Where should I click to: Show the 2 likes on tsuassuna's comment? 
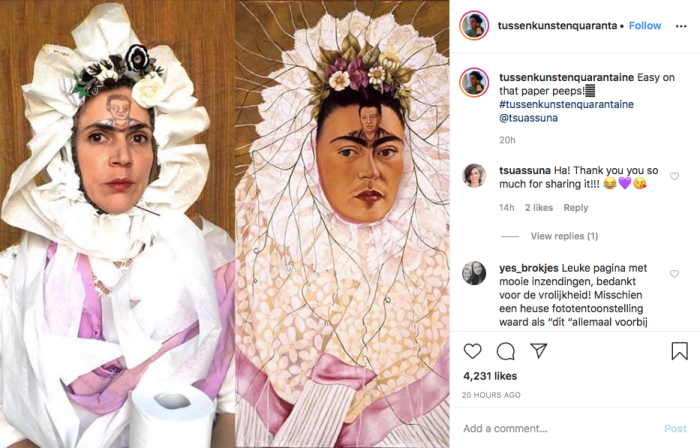[539, 208]
